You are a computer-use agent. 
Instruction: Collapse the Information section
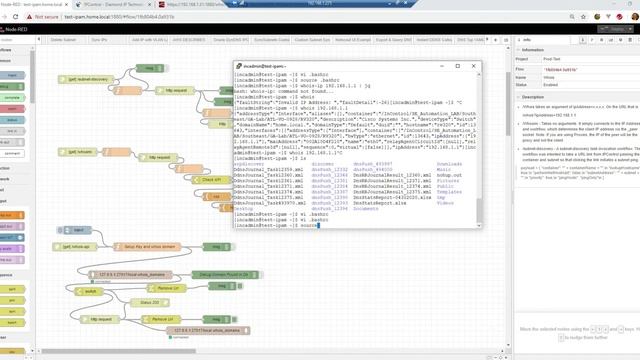point(533,50)
